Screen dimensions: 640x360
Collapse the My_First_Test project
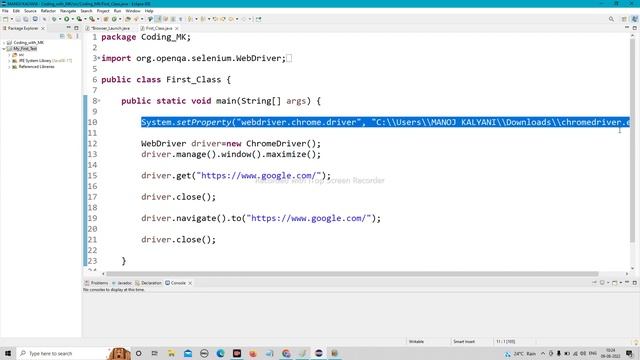pyautogui.click(x=4, y=49)
